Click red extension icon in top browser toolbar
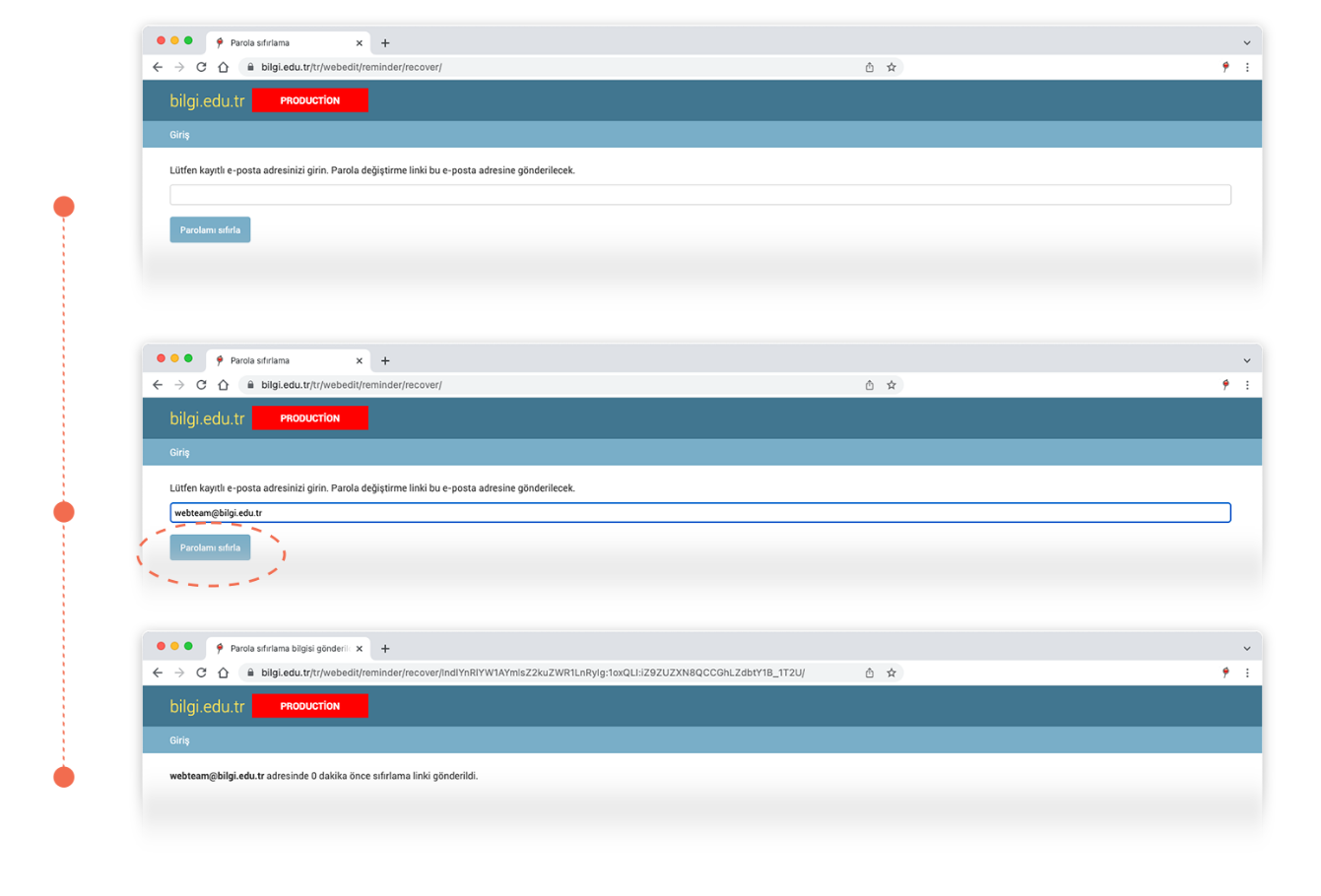The image size is (1321, 896). (1225, 67)
